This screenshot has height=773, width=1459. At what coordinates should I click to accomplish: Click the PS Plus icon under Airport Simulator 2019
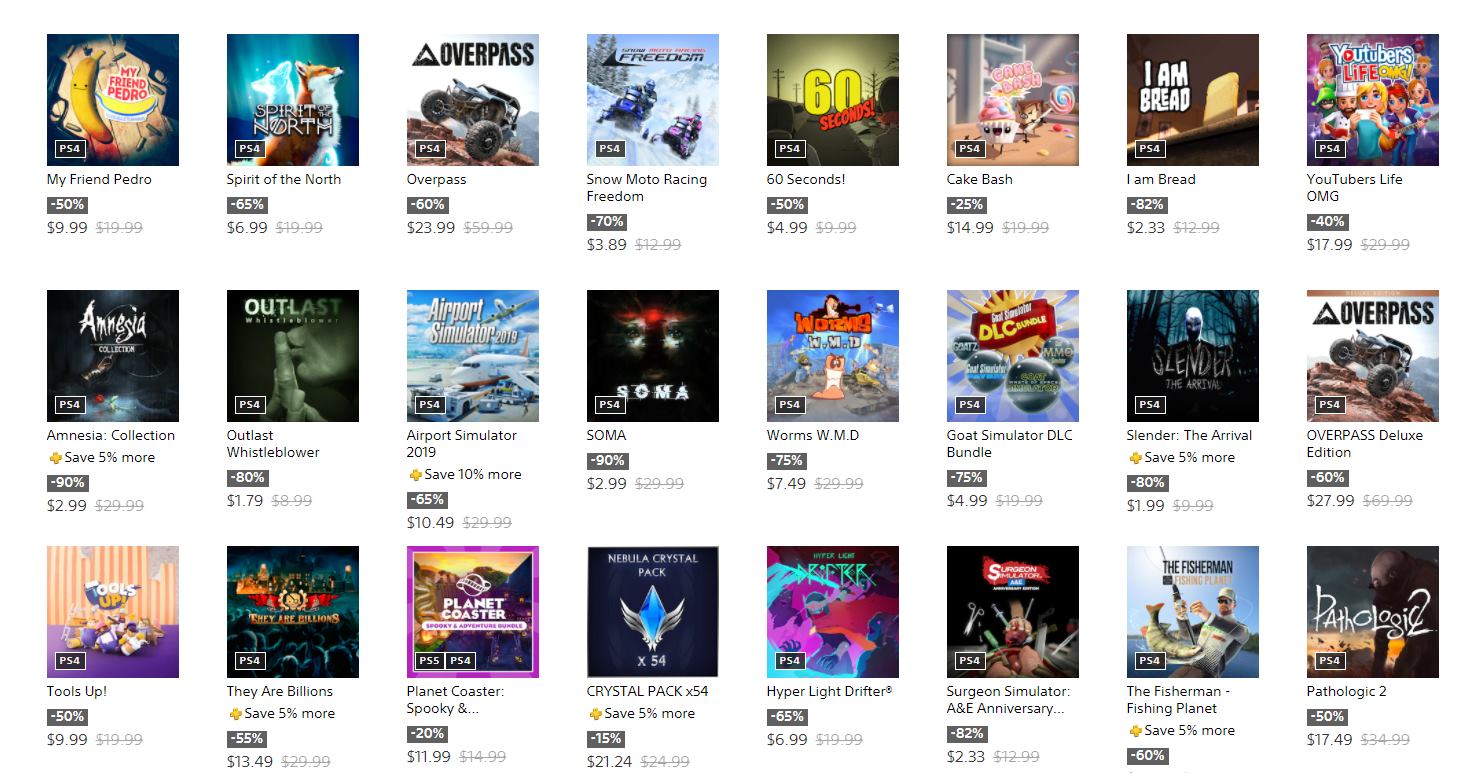click(x=416, y=475)
